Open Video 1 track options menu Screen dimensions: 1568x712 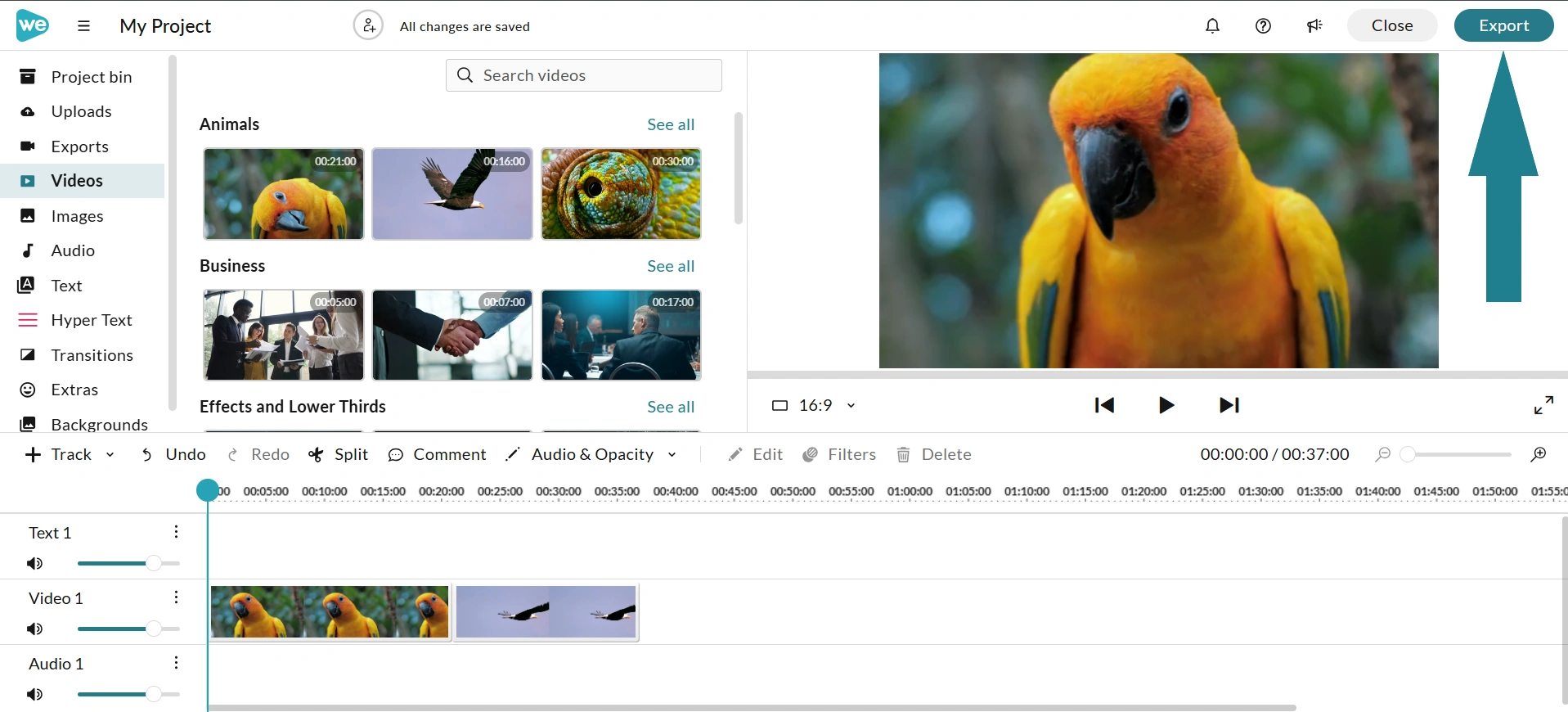[176, 597]
